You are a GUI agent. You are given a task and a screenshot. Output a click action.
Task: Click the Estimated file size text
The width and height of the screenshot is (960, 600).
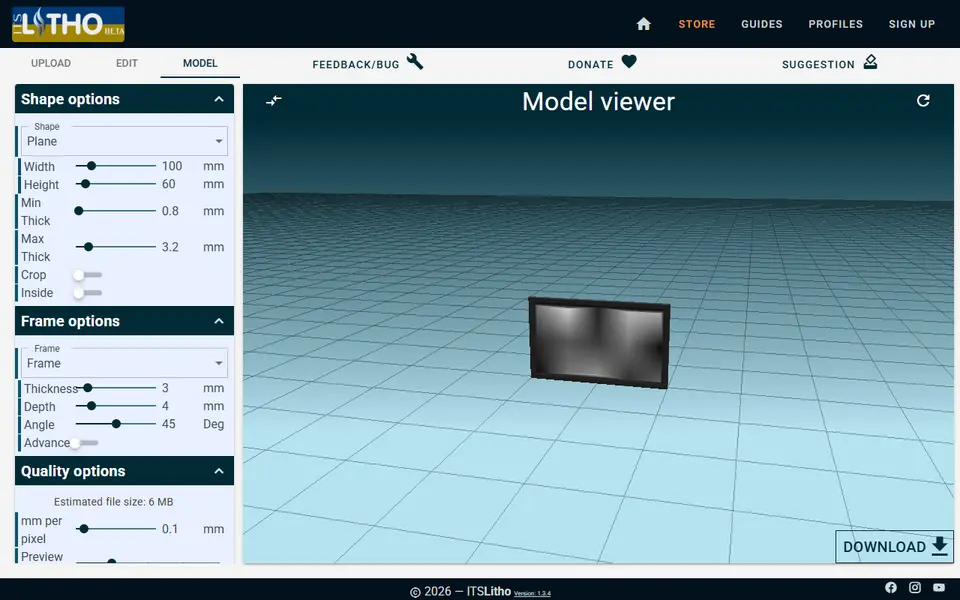(x=113, y=501)
